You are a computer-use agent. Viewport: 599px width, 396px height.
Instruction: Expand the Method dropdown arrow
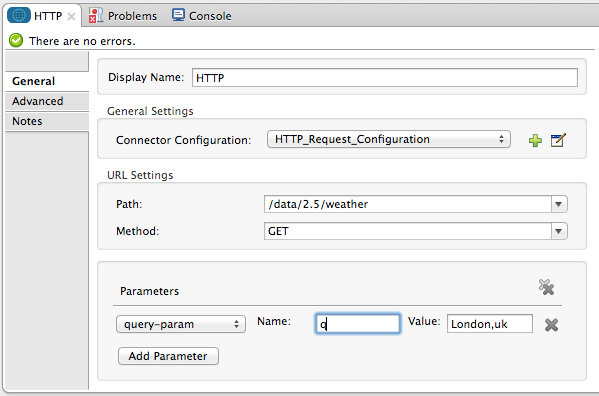(559, 231)
